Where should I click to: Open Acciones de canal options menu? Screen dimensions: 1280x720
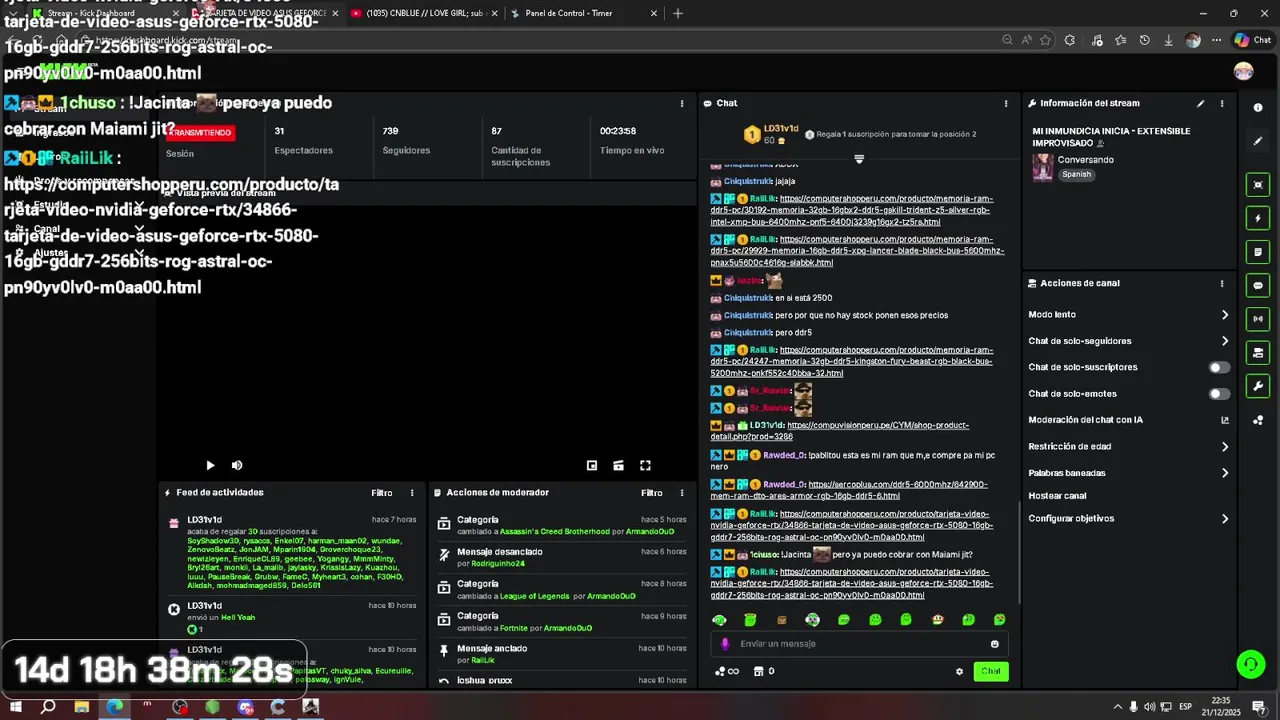(1222, 283)
